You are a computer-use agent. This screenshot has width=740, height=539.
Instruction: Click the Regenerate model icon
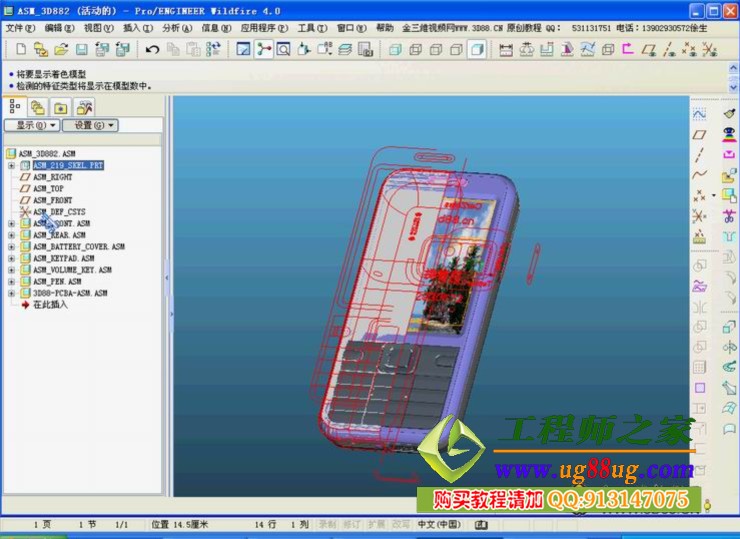pos(213,49)
